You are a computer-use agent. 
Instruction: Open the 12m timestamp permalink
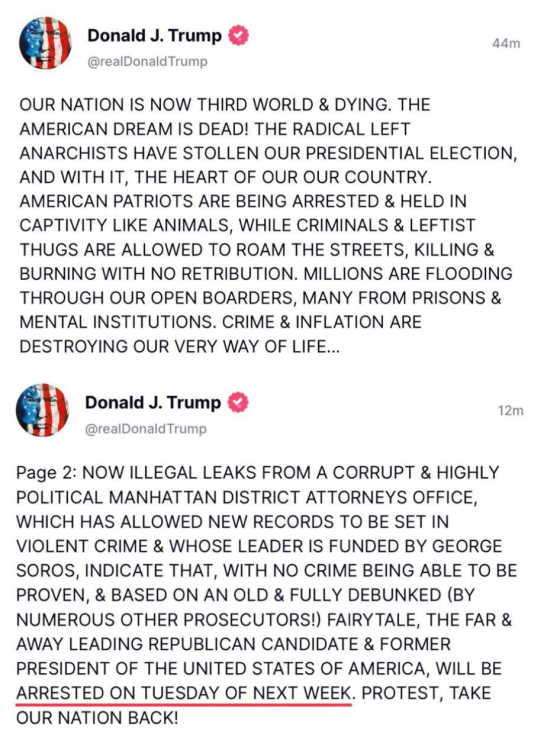510,411
